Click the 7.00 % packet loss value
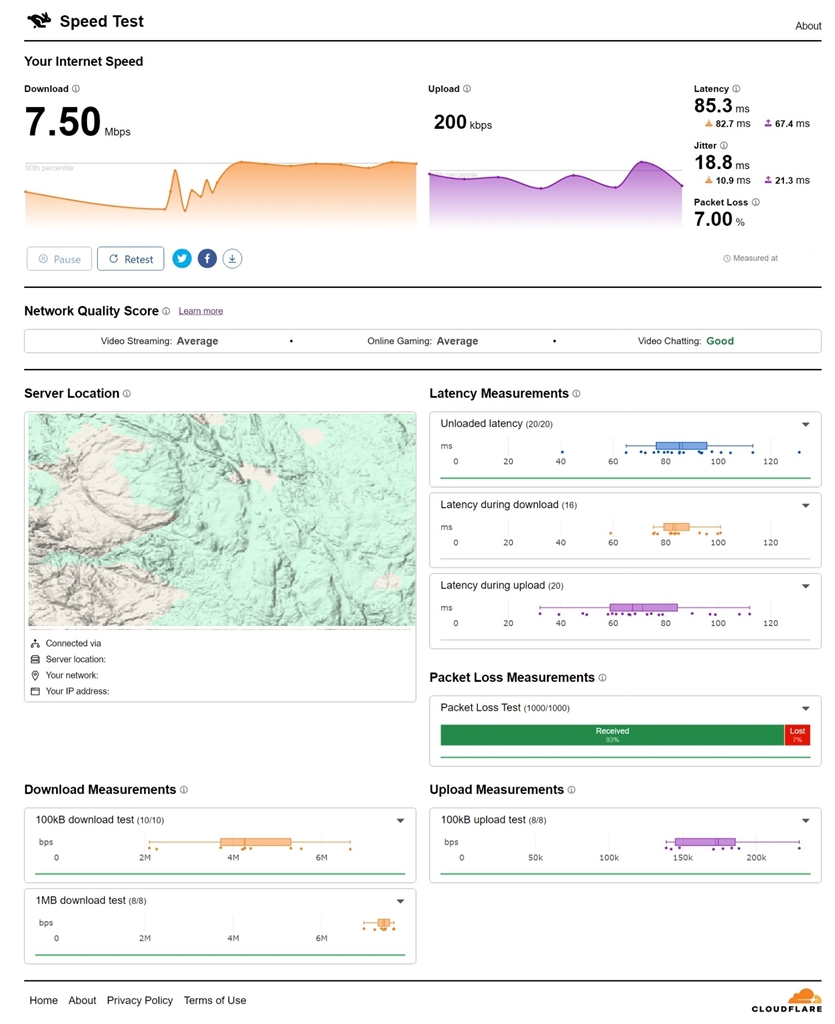Screen dimensions: 835x1024 (x=719, y=219)
